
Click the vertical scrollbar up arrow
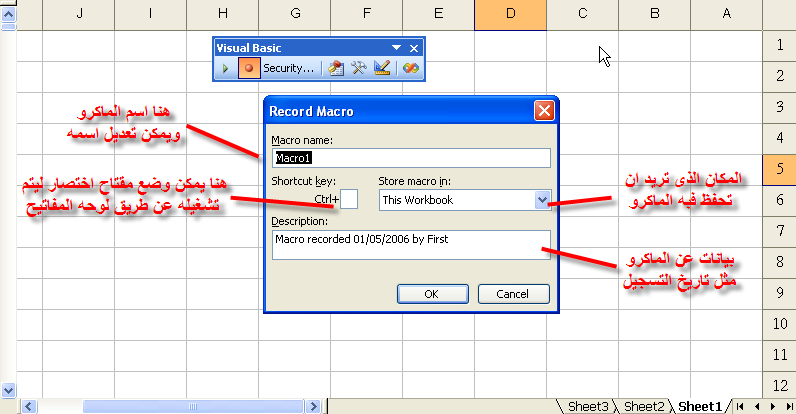(8, 14)
